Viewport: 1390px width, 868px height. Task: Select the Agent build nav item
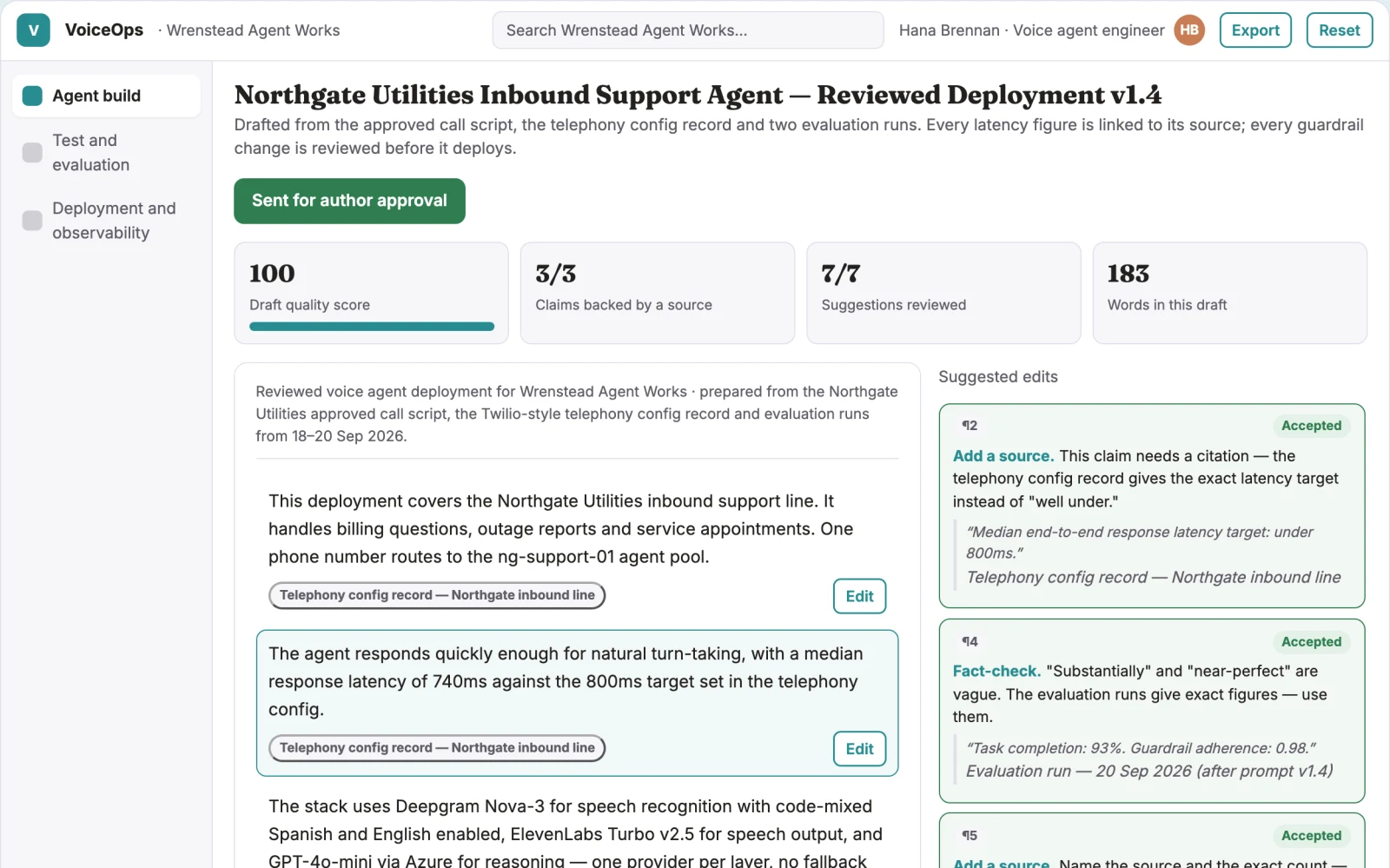coord(106,96)
